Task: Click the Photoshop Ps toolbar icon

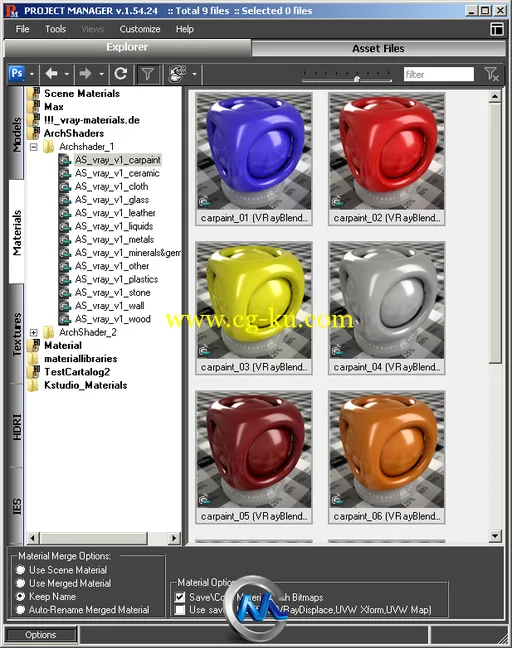Action: click(x=17, y=74)
